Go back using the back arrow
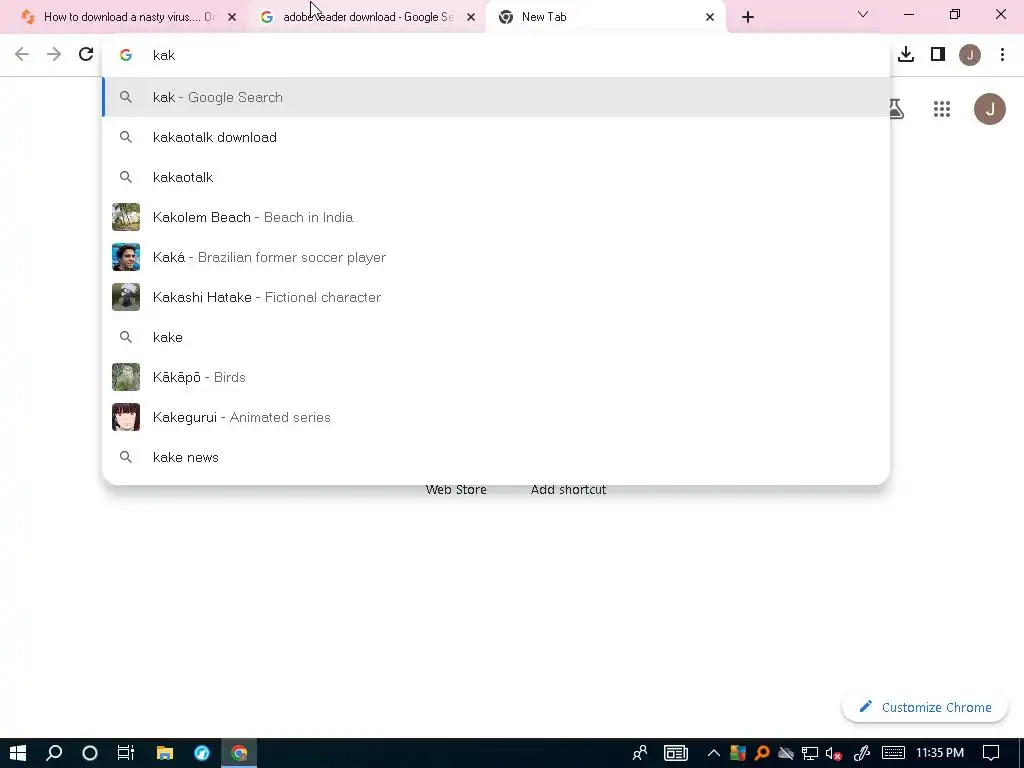 [22, 54]
